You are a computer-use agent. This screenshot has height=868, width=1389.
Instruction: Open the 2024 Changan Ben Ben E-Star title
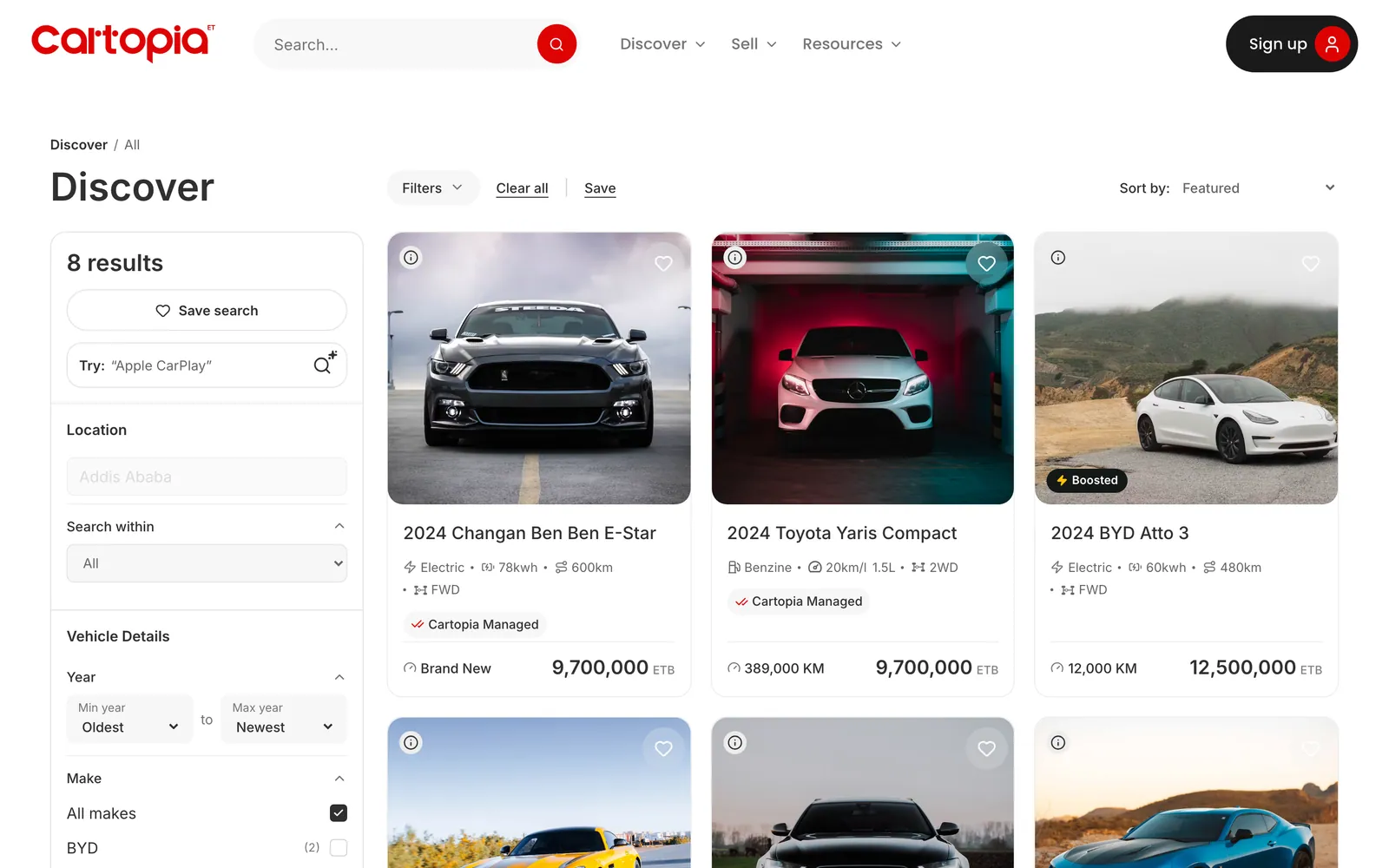pos(530,533)
